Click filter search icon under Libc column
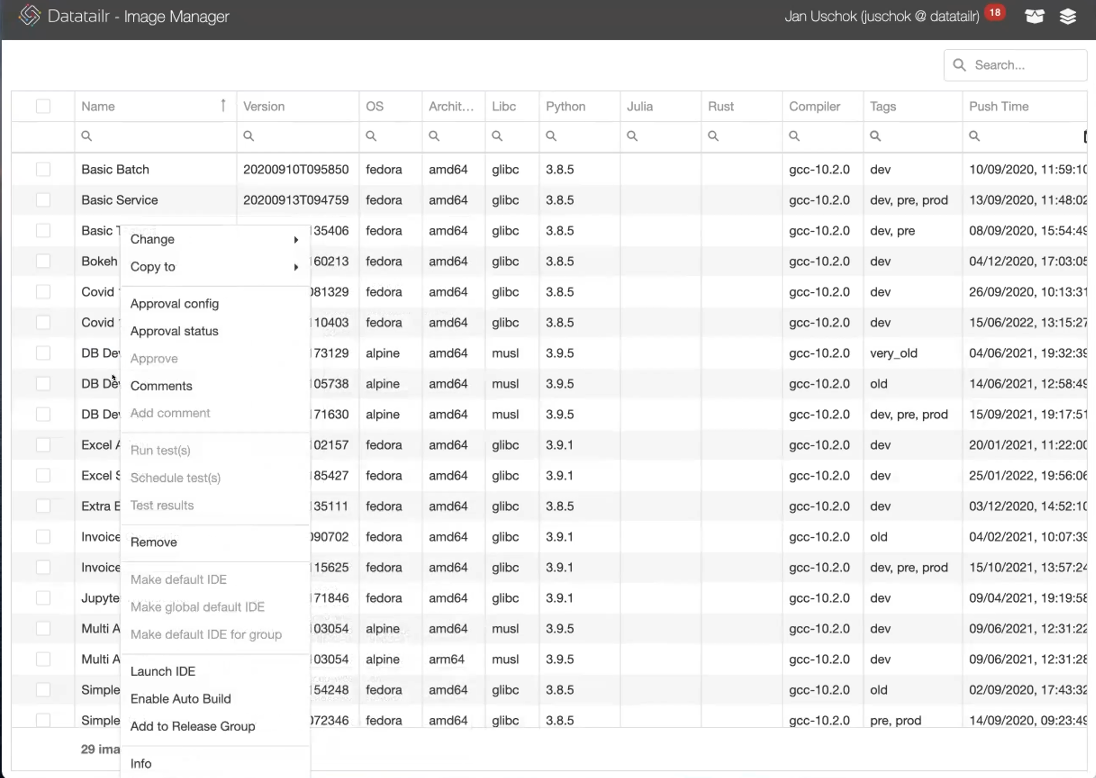The width and height of the screenshot is (1096, 778). click(497, 136)
